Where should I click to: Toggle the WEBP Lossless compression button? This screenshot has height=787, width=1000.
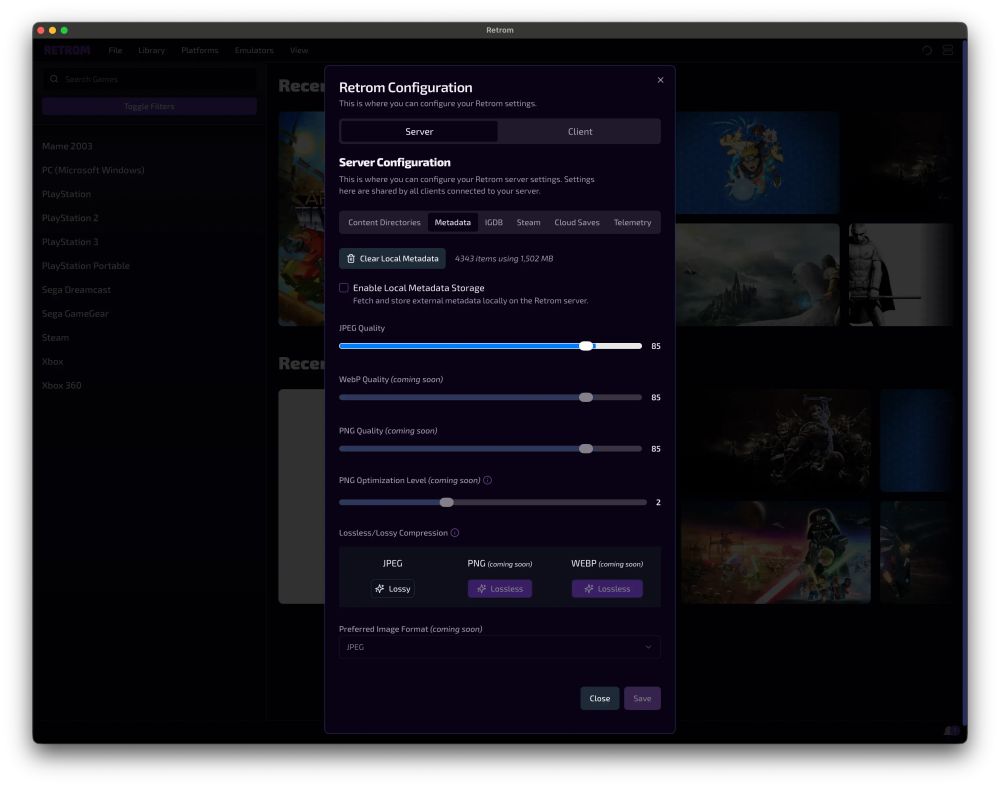click(x=607, y=589)
